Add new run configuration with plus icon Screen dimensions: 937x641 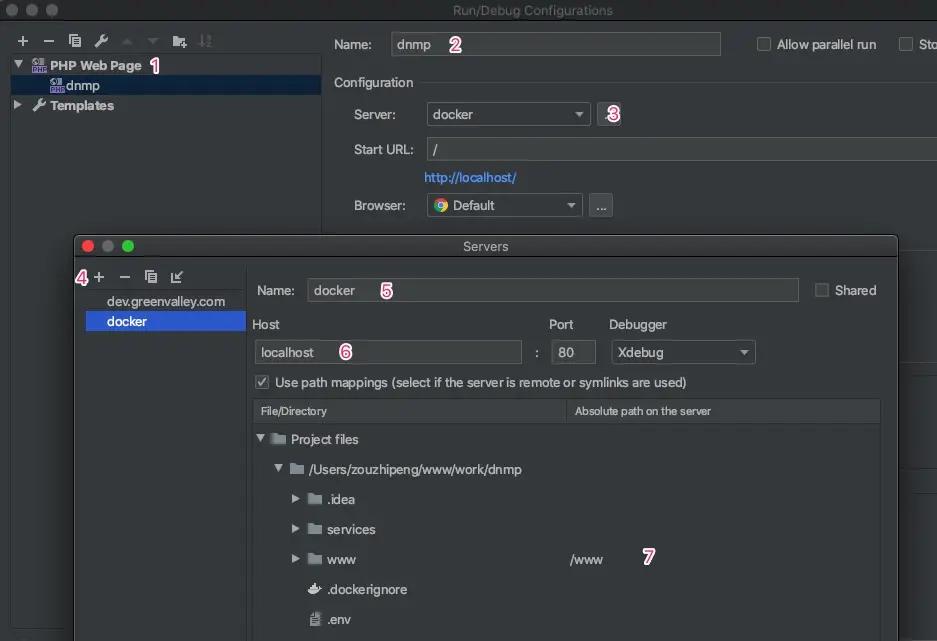23,41
